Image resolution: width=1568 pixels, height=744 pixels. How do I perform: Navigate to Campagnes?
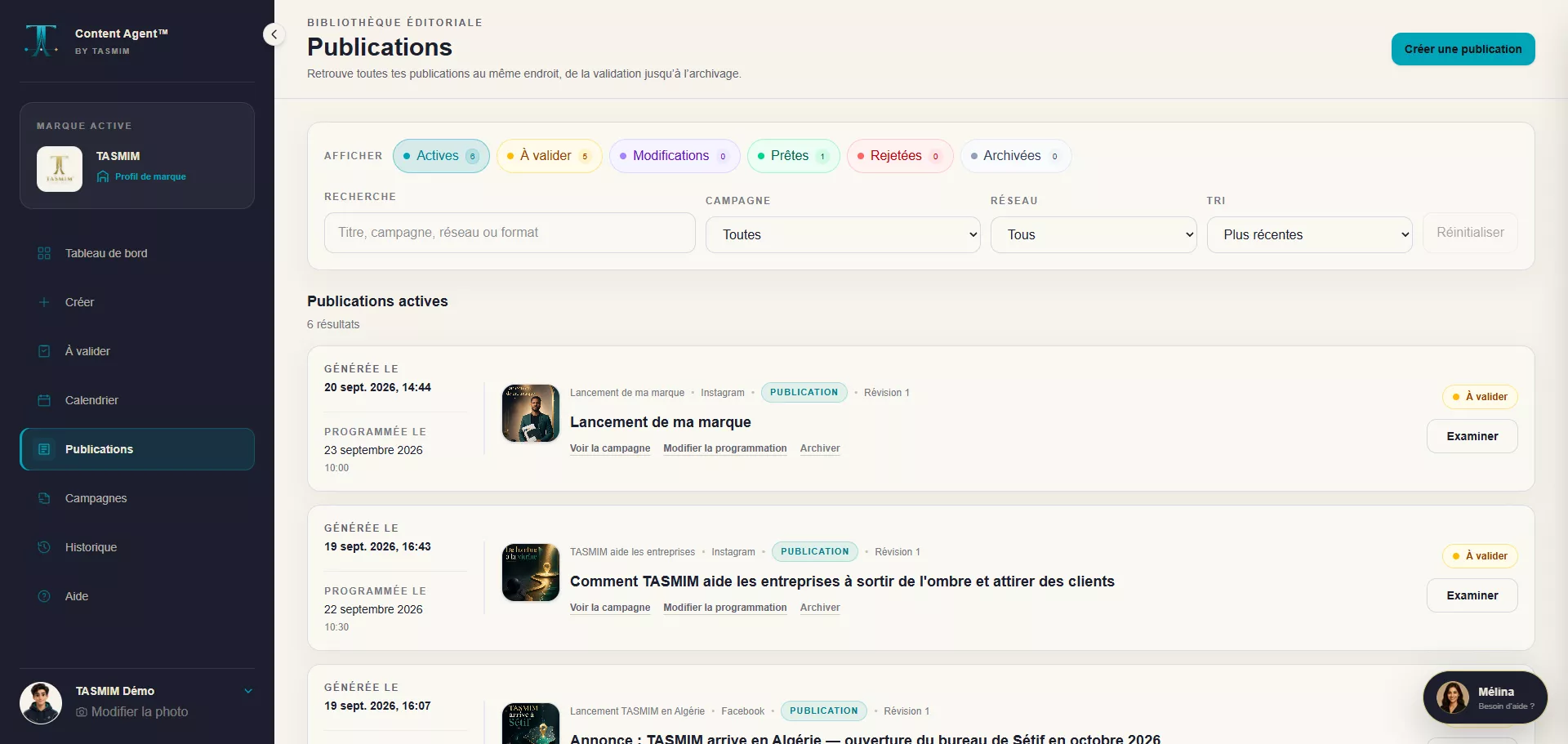(x=137, y=498)
